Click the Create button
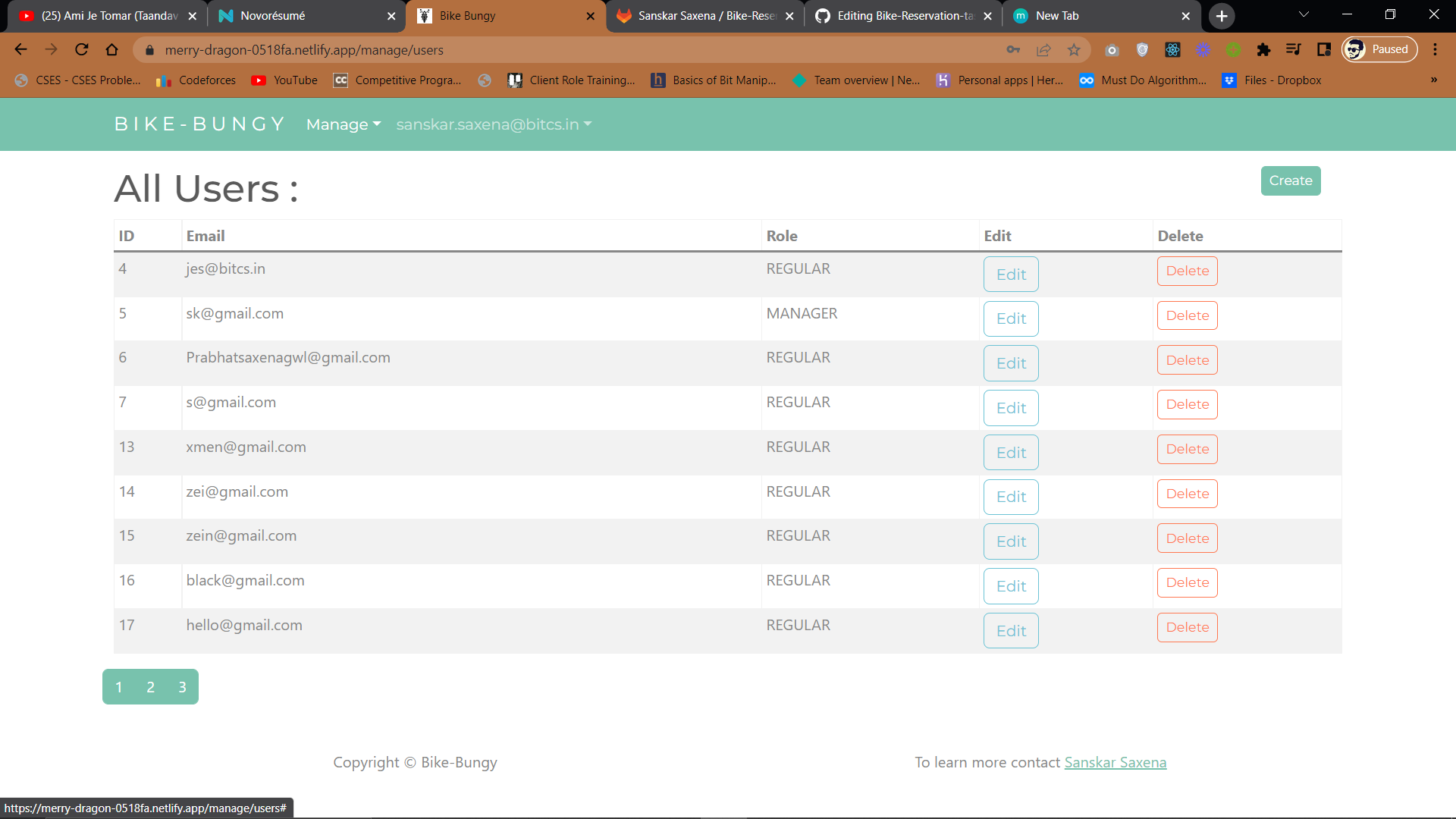1456x819 pixels. pyautogui.click(x=1290, y=180)
